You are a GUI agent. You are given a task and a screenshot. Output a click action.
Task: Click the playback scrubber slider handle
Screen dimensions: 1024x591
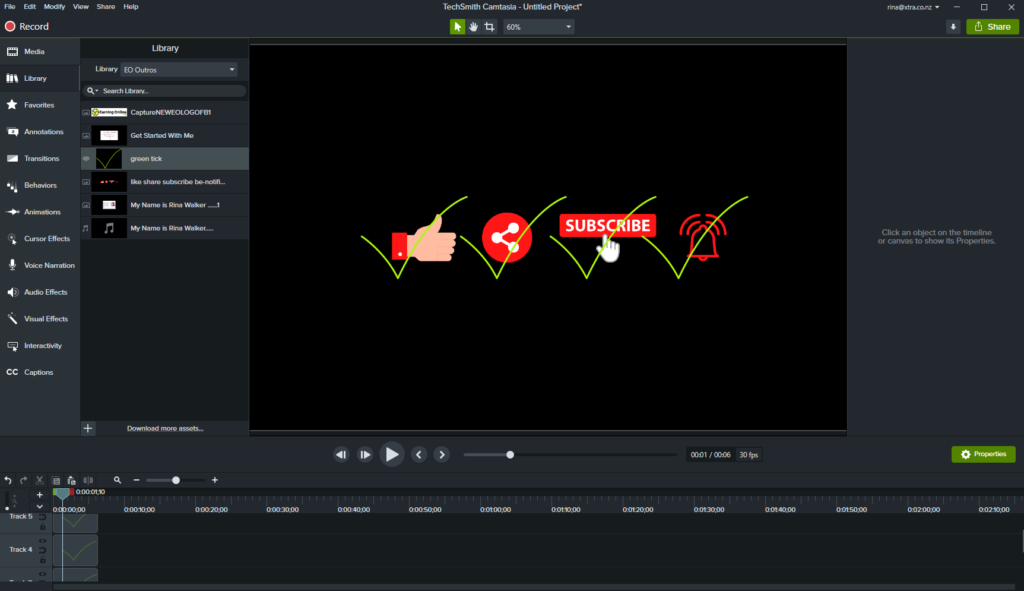(510, 455)
